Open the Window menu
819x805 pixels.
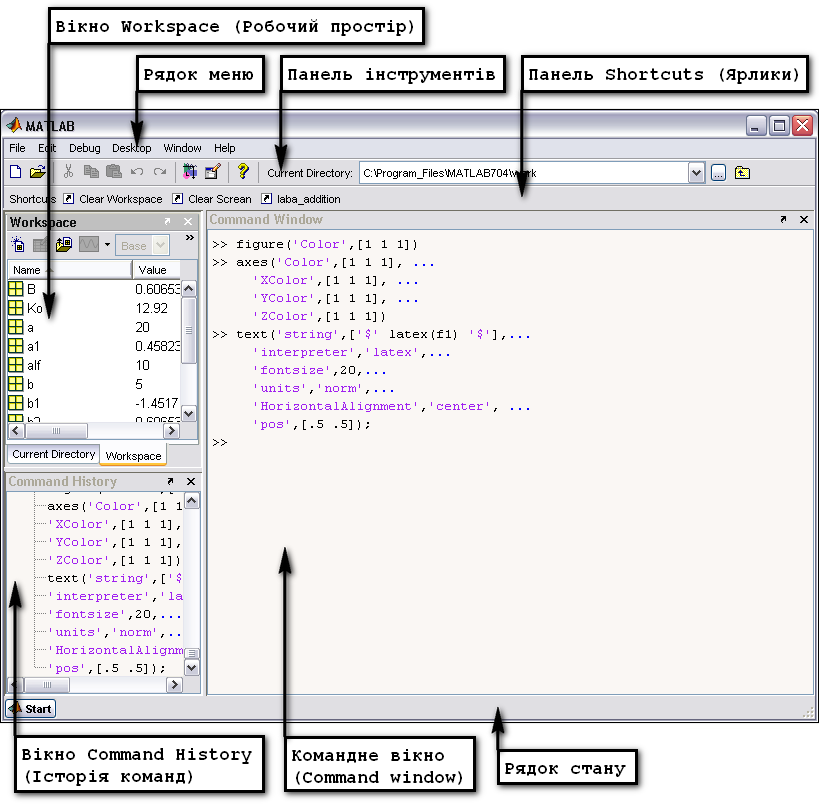pos(182,148)
